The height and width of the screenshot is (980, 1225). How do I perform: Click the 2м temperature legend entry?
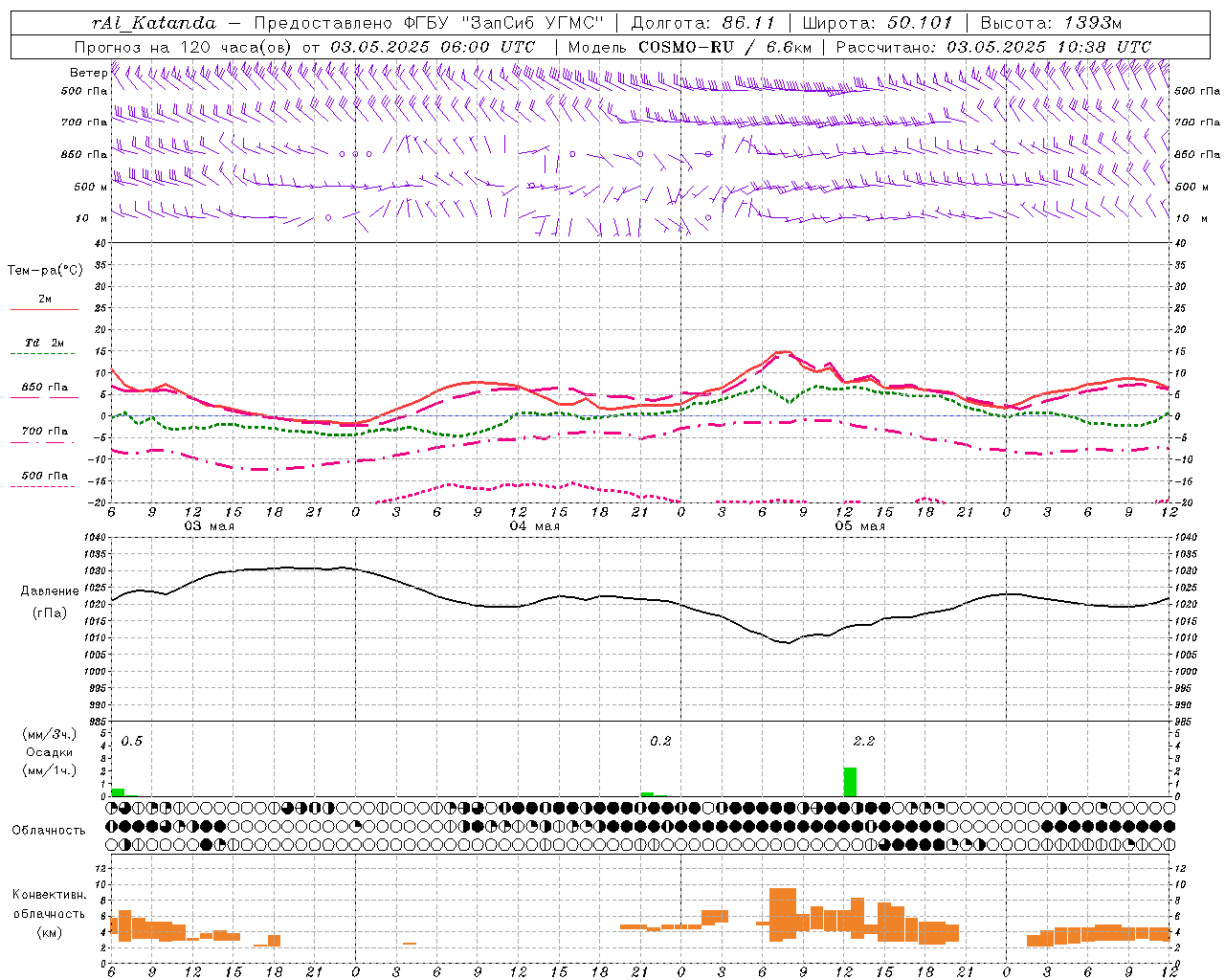tap(45, 300)
